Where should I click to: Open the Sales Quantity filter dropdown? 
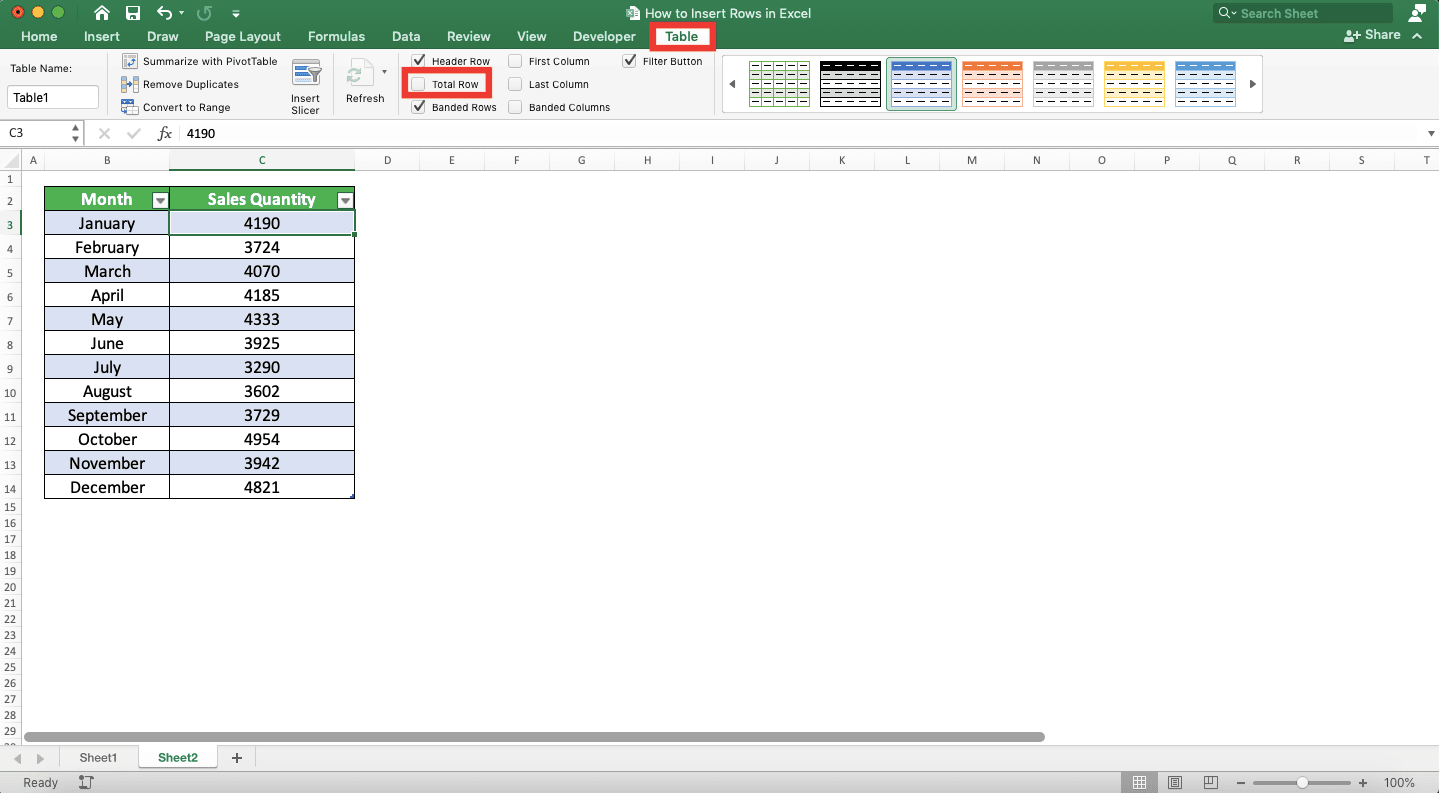(344, 199)
